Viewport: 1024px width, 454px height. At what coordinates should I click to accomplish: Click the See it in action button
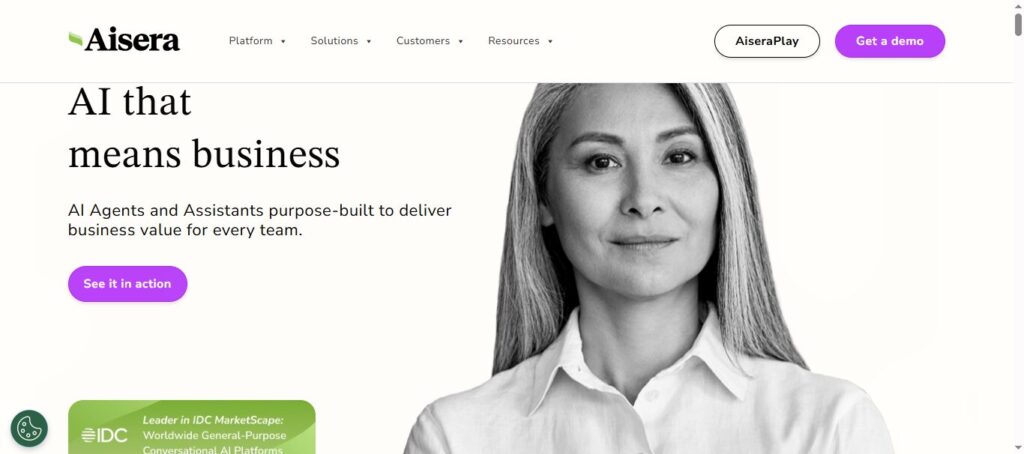pyautogui.click(x=127, y=284)
